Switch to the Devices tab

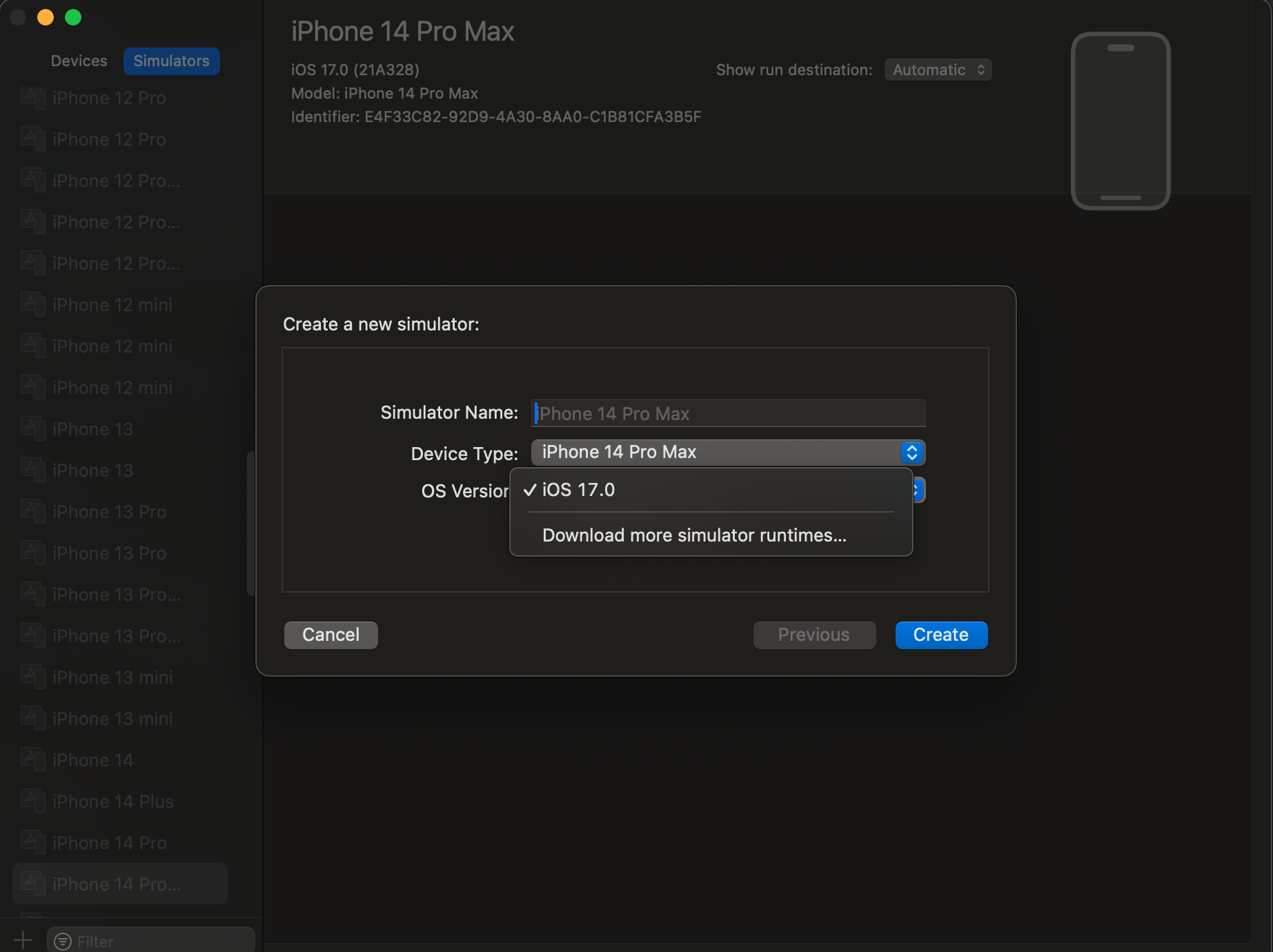79,61
